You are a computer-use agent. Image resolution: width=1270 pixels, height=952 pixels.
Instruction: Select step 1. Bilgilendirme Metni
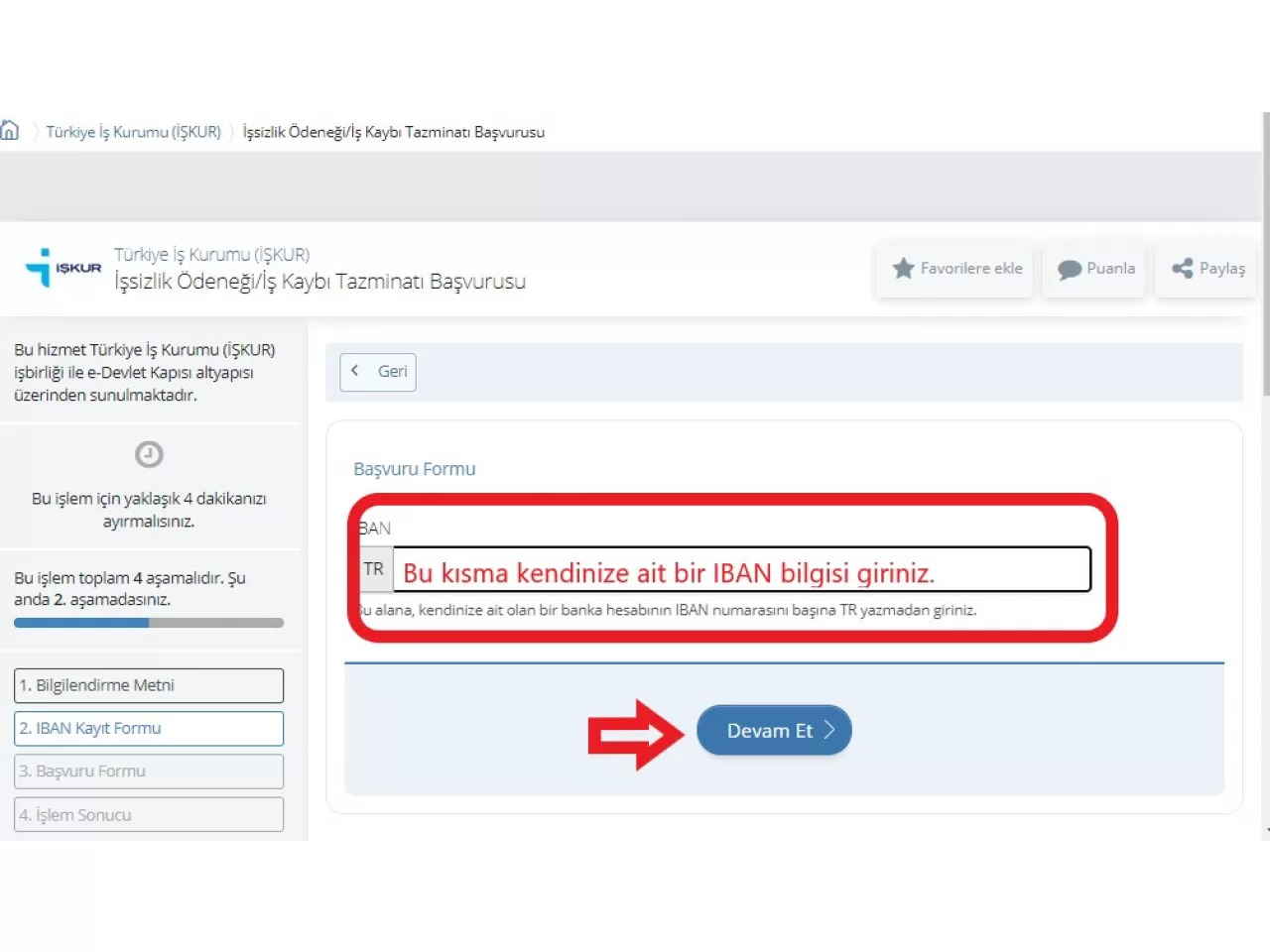(149, 685)
